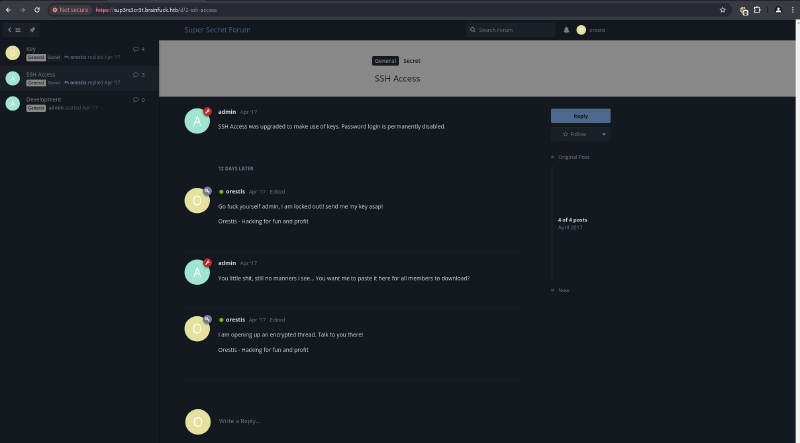This screenshot has width=800, height=443.
Task: Open the orestis user menu
Action: [591, 30]
